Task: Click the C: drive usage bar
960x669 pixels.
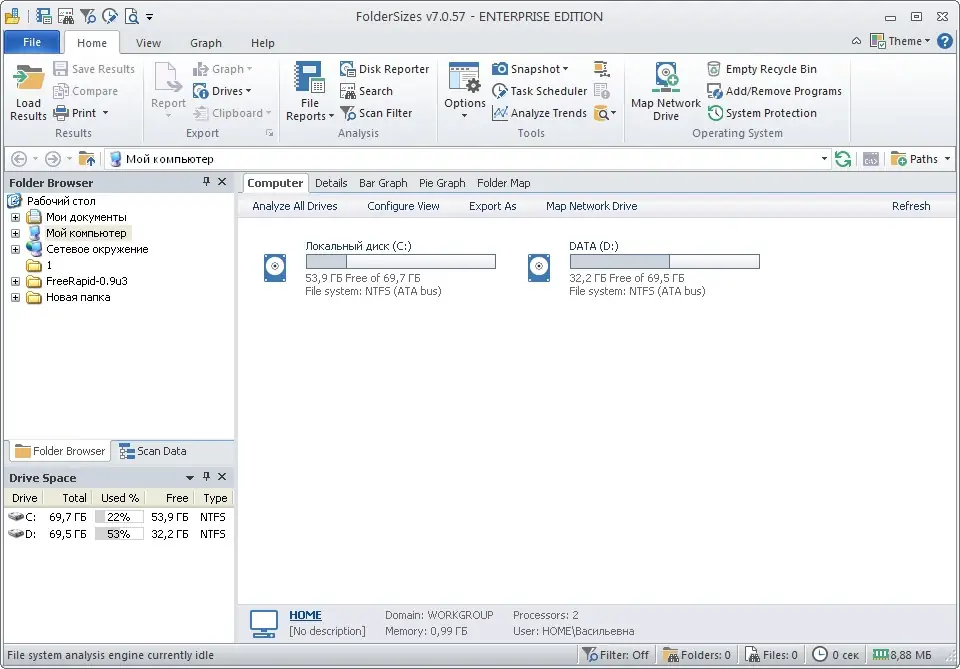Action: coord(401,261)
